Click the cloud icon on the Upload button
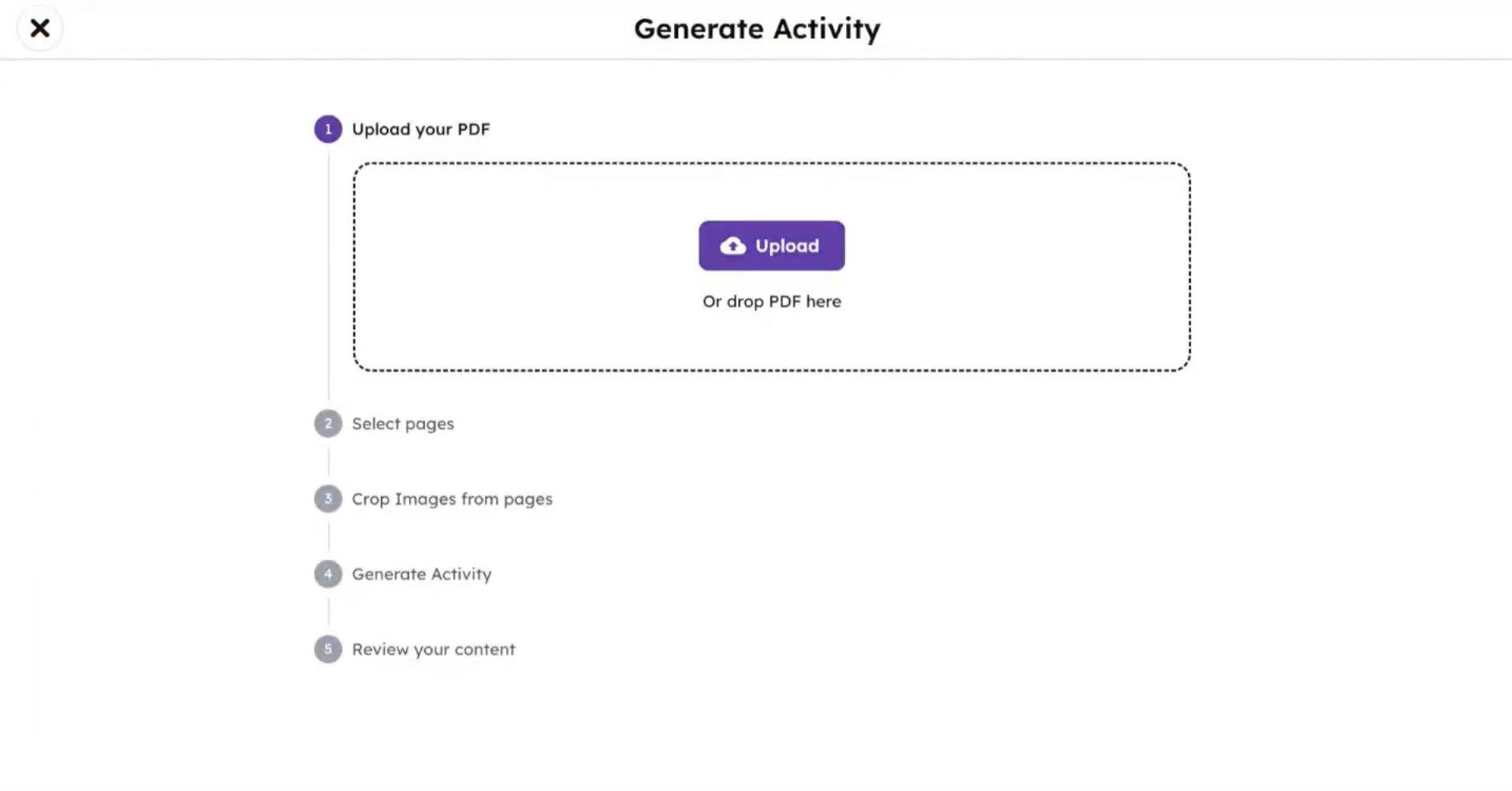The width and height of the screenshot is (1512, 791). tap(732, 246)
